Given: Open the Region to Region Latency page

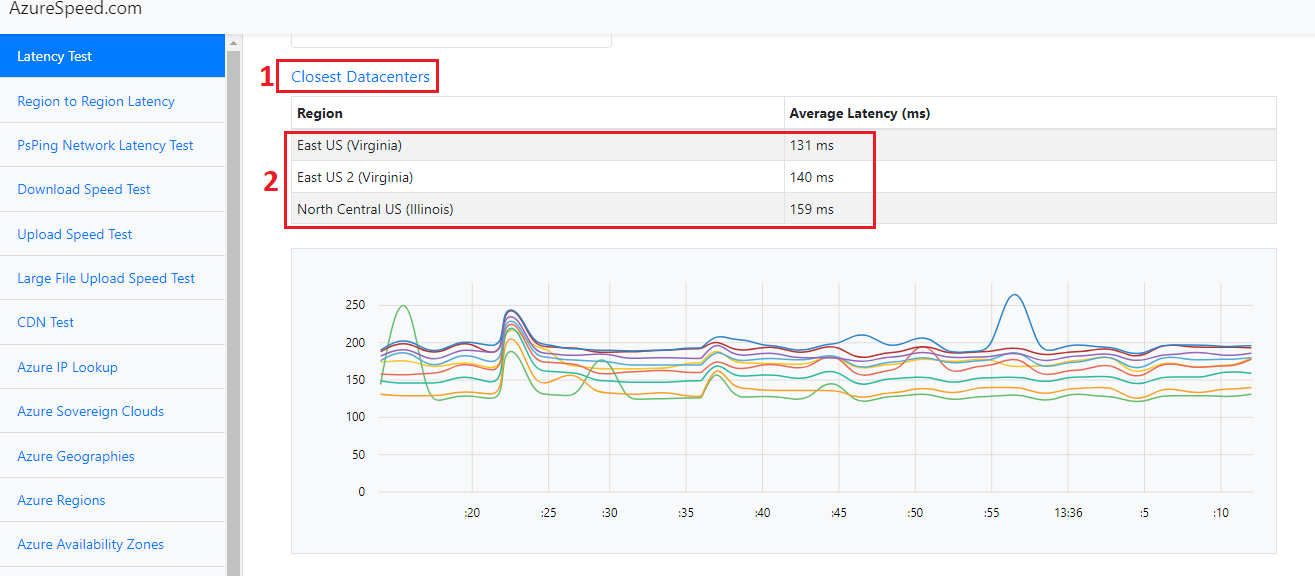Looking at the screenshot, I should click(x=95, y=101).
